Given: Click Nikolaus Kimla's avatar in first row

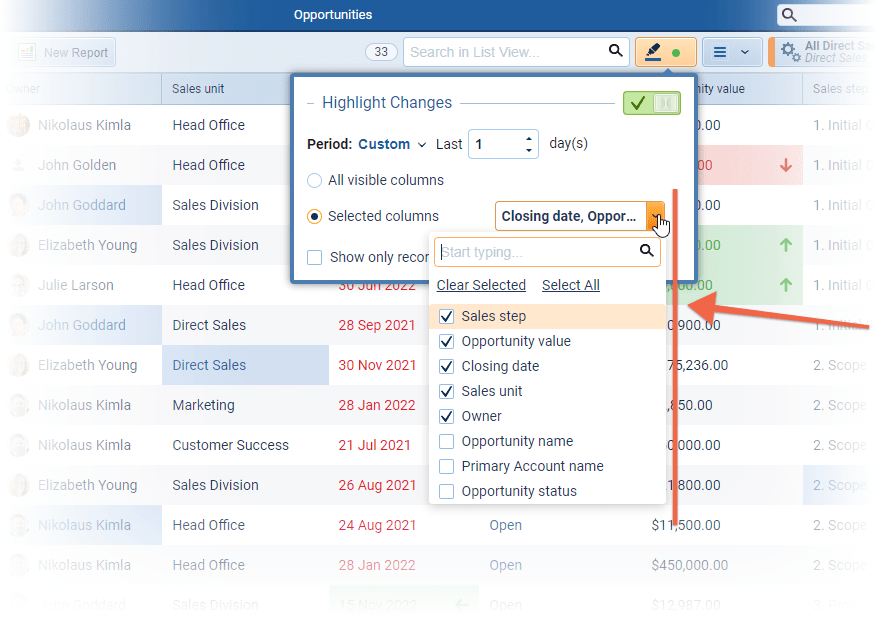Looking at the screenshot, I should pyautogui.click(x=19, y=126).
